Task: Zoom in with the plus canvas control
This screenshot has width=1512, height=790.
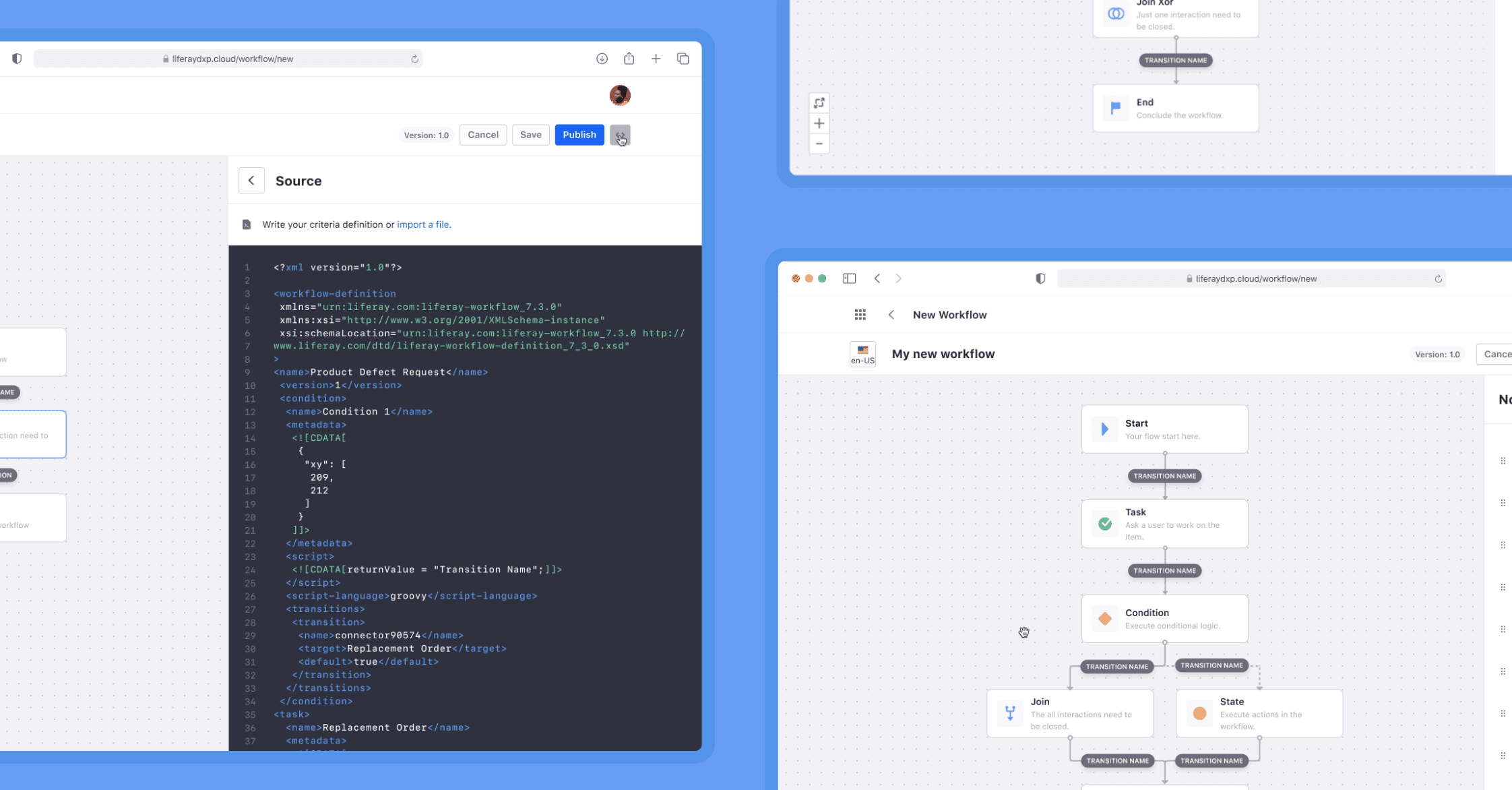Action: pyautogui.click(x=819, y=123)
